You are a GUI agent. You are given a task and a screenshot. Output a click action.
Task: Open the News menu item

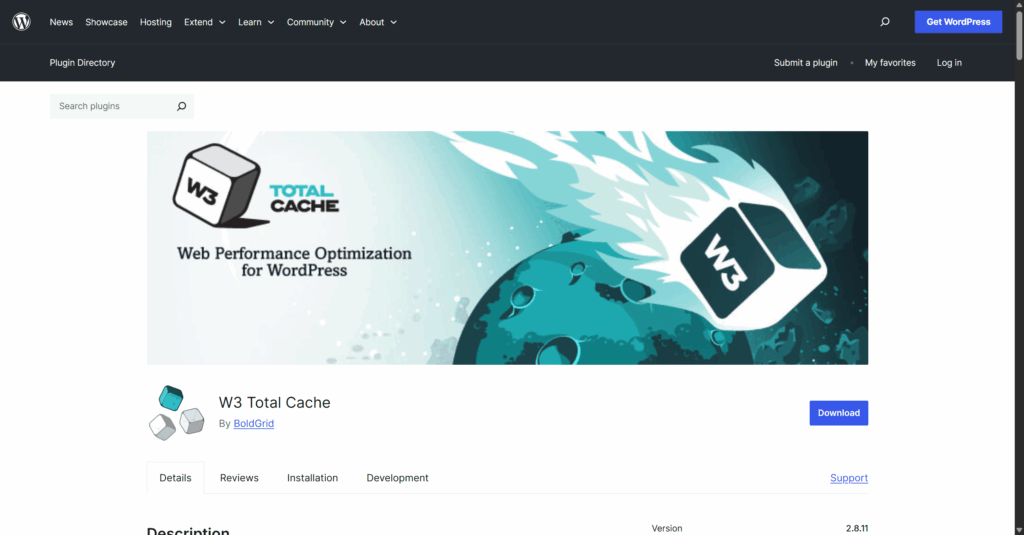pos(61,22)
